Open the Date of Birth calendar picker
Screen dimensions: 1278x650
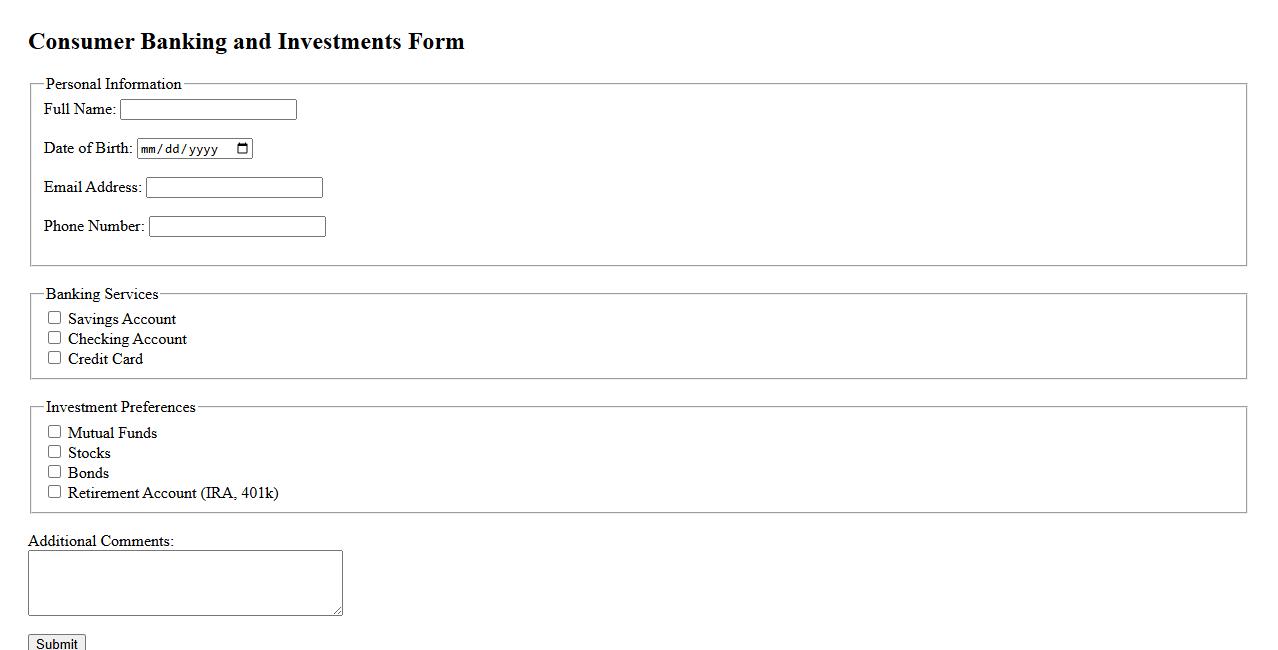click(243, 149)
